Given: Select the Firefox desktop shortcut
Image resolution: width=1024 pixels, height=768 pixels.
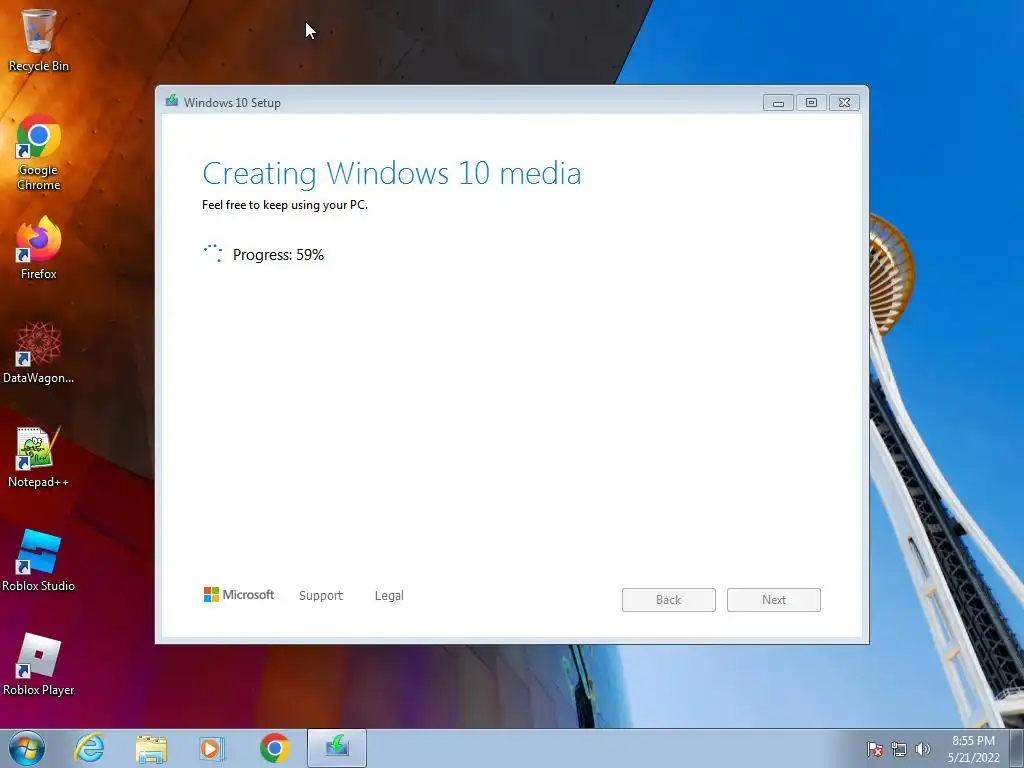Looking at the screenshot, I should 39,248.
